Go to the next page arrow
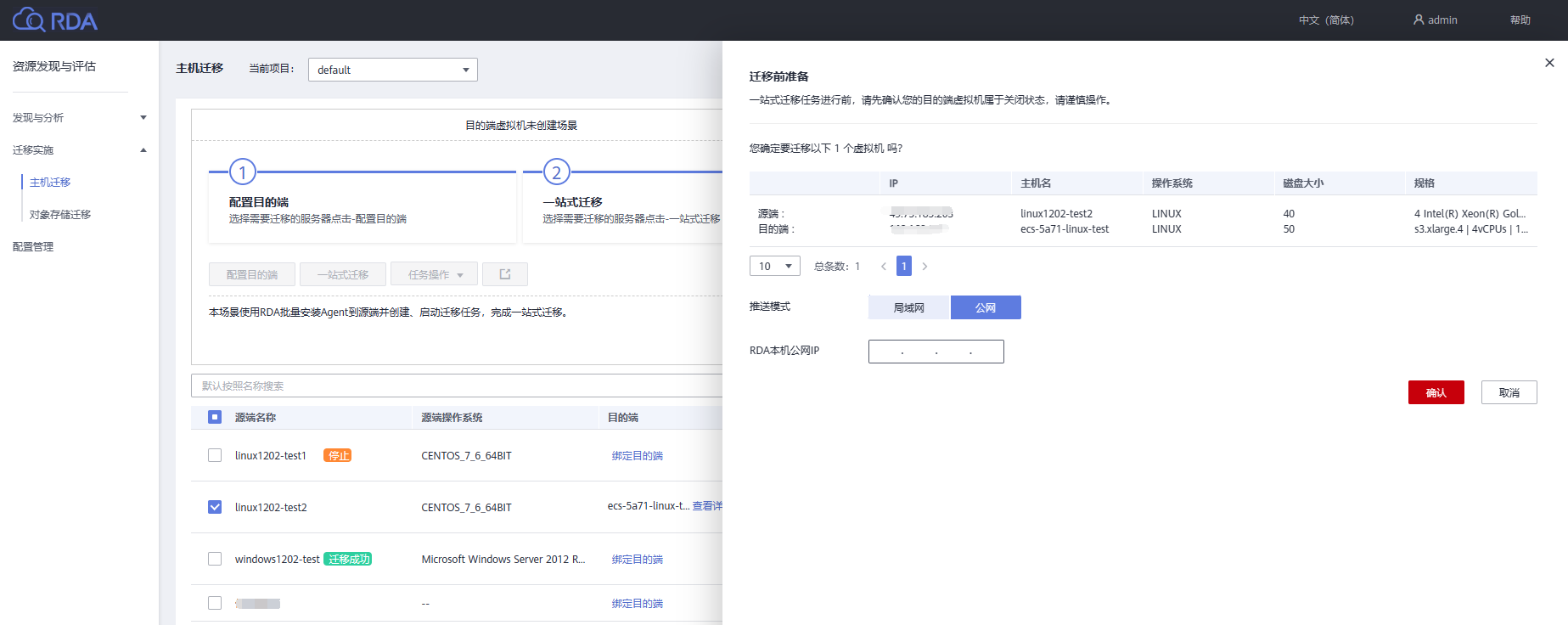Image resolution: width=1568 pixels, height=625 pixels. pos(925,267)
